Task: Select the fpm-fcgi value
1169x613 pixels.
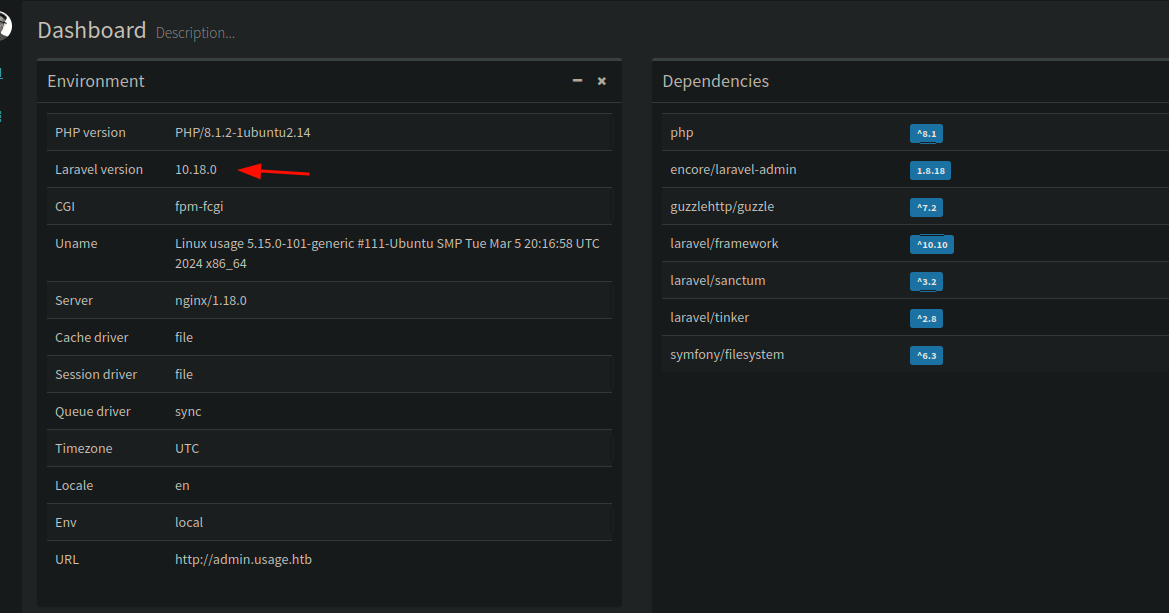Action: coord(199,207)
